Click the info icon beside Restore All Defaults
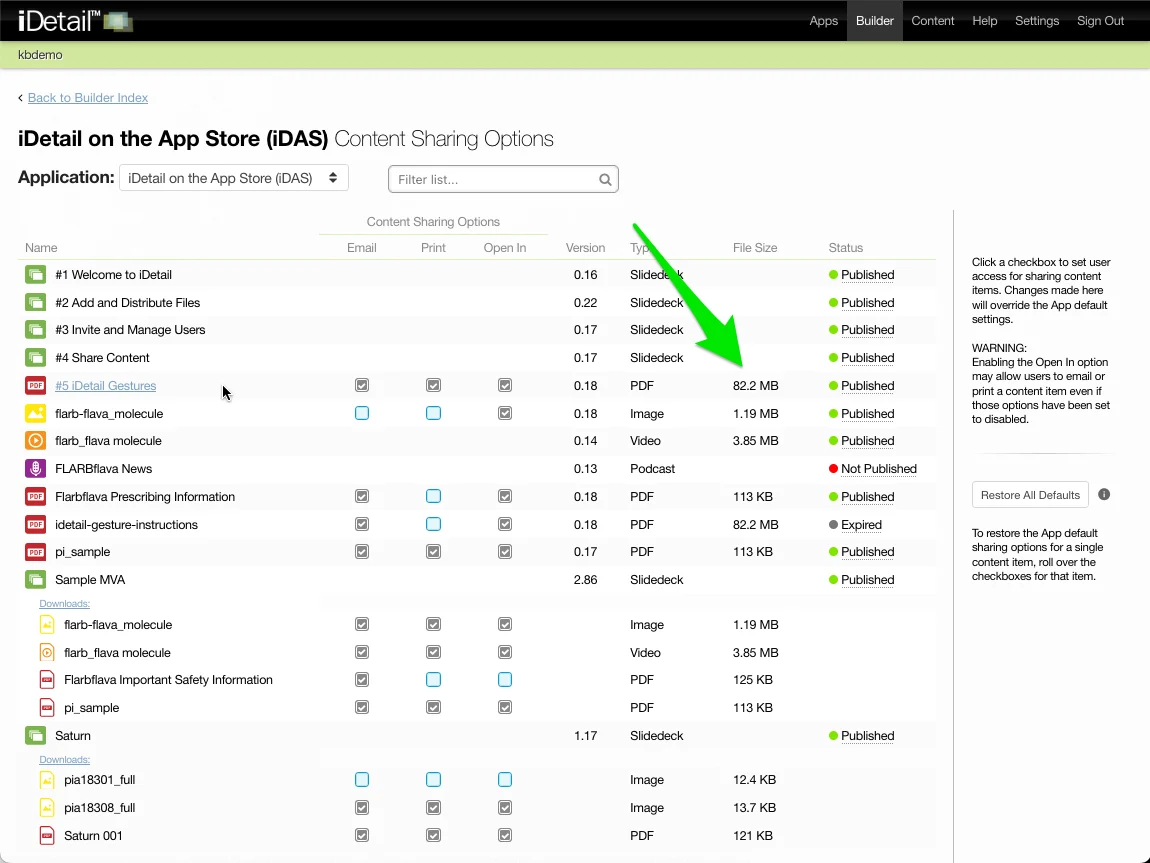This screenshot has height=863, width=1150. 1104,495
